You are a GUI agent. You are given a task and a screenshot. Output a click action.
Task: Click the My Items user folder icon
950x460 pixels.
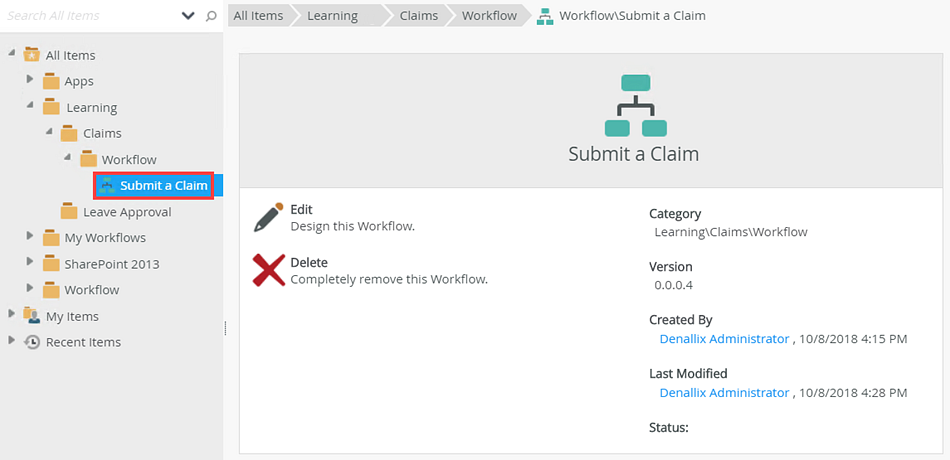tap(32, 315)
